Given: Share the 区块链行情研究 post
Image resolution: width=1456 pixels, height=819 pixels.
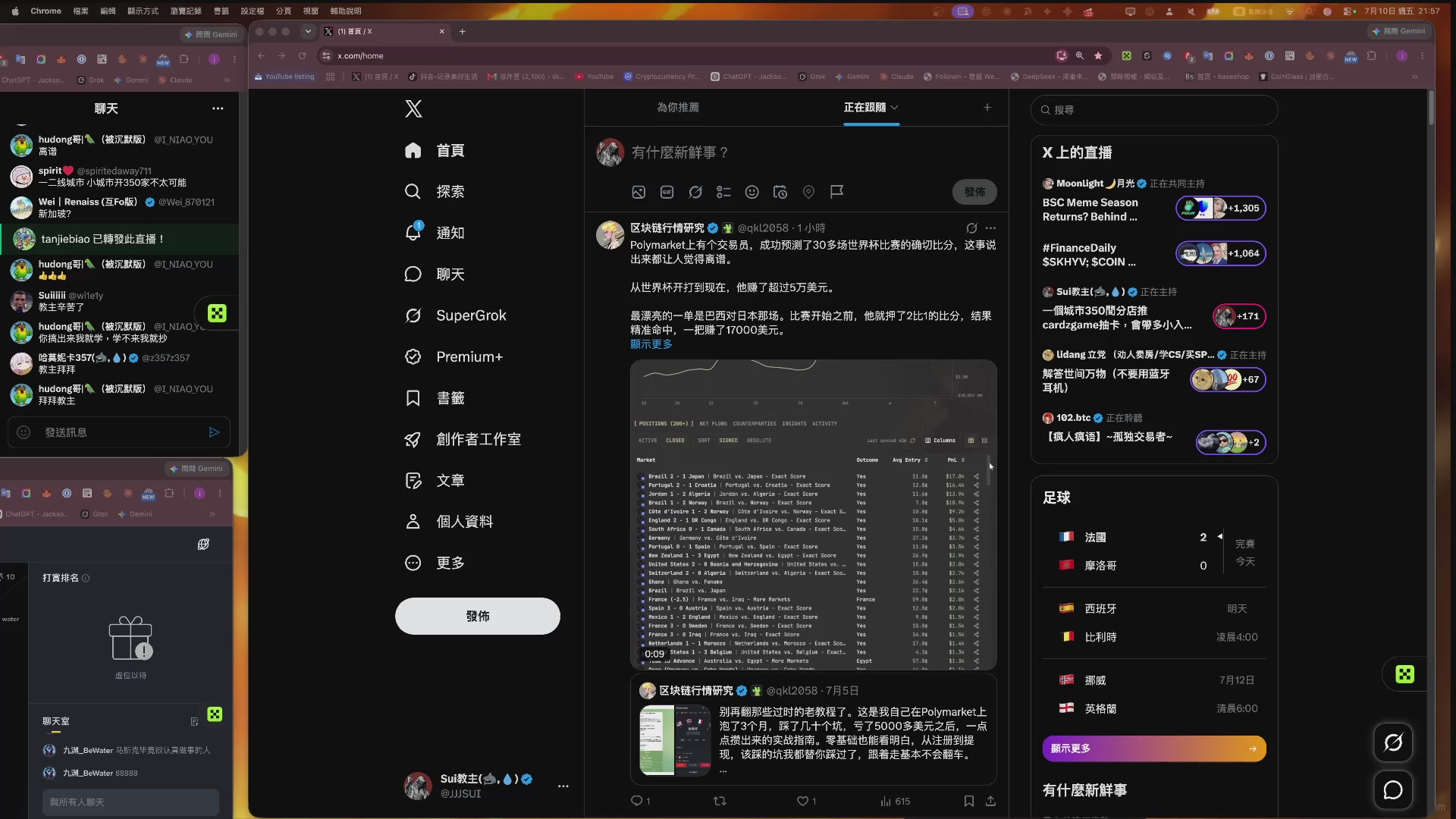Looking at the screenshot, I should [990, 801].
